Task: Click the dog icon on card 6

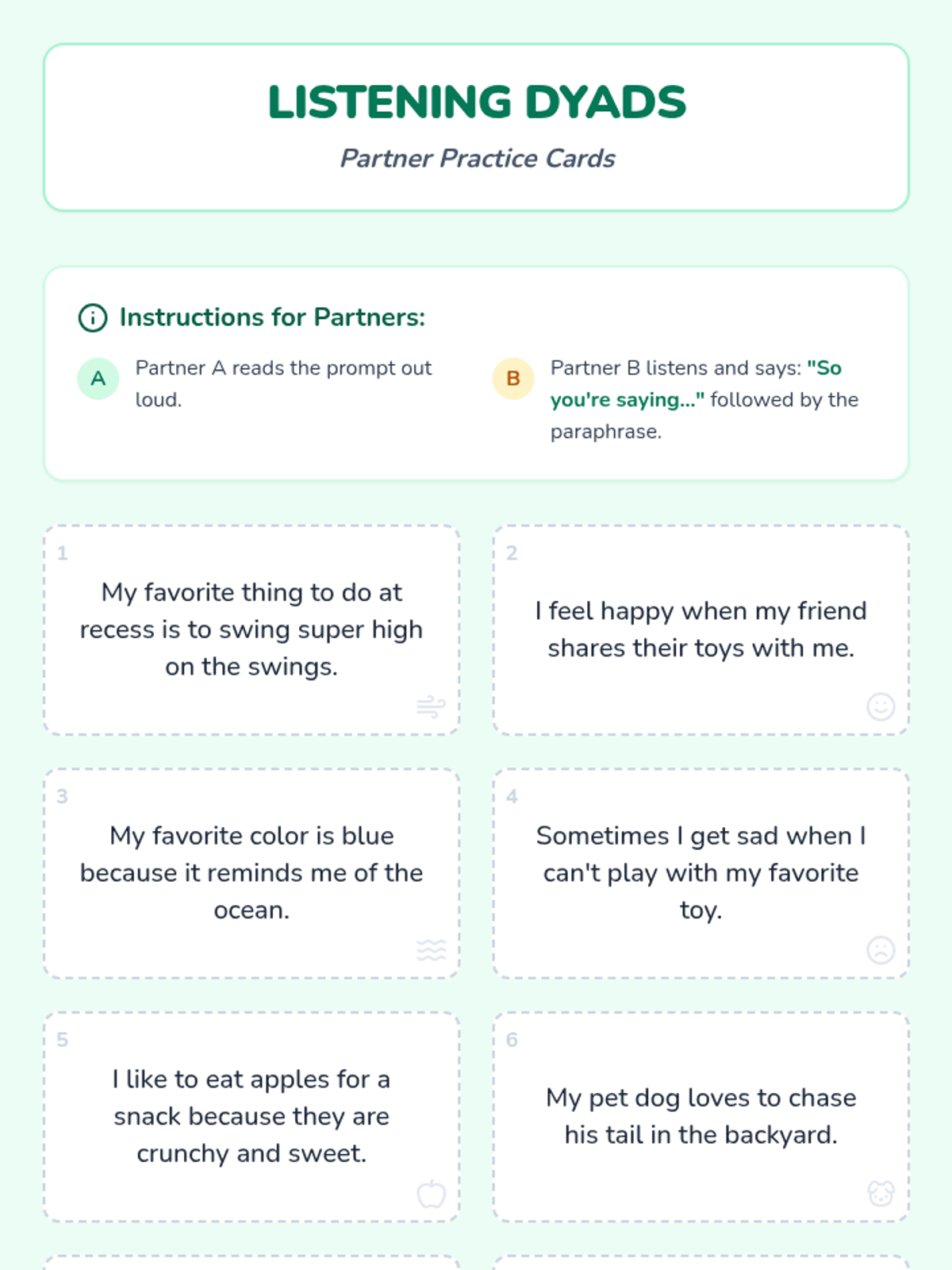Action: pyautogui.click(x=881, y=1194)
